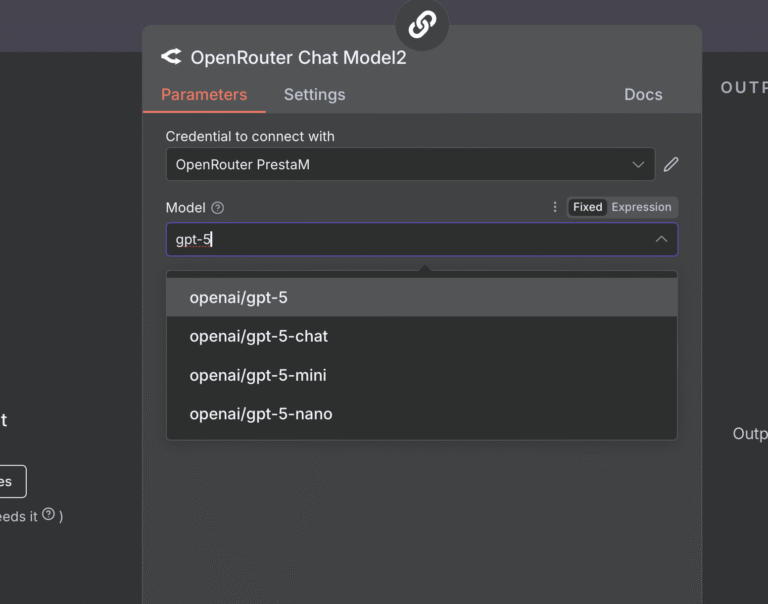Click into the Model search field
Viewport: 768px width, 604px height.
tap(422, 240)
